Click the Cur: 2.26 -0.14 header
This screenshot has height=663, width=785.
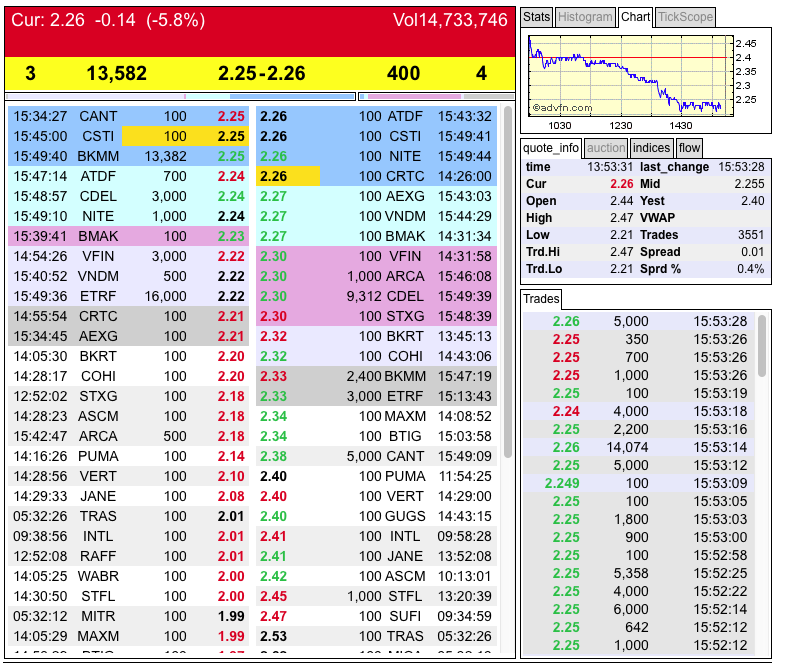pyautogui.click(x=108, y=20)
